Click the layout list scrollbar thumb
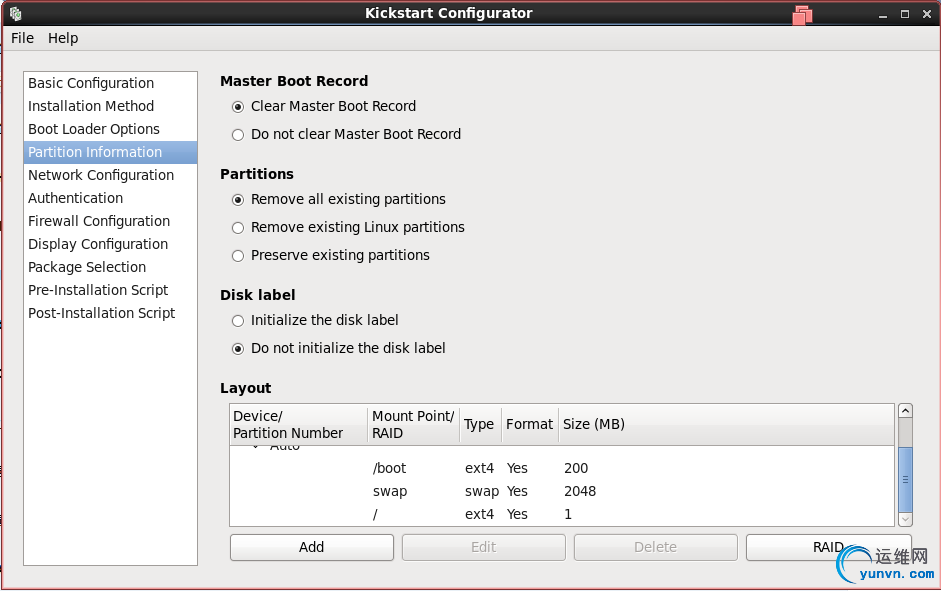The image size is (941, 591). [905, 479]
